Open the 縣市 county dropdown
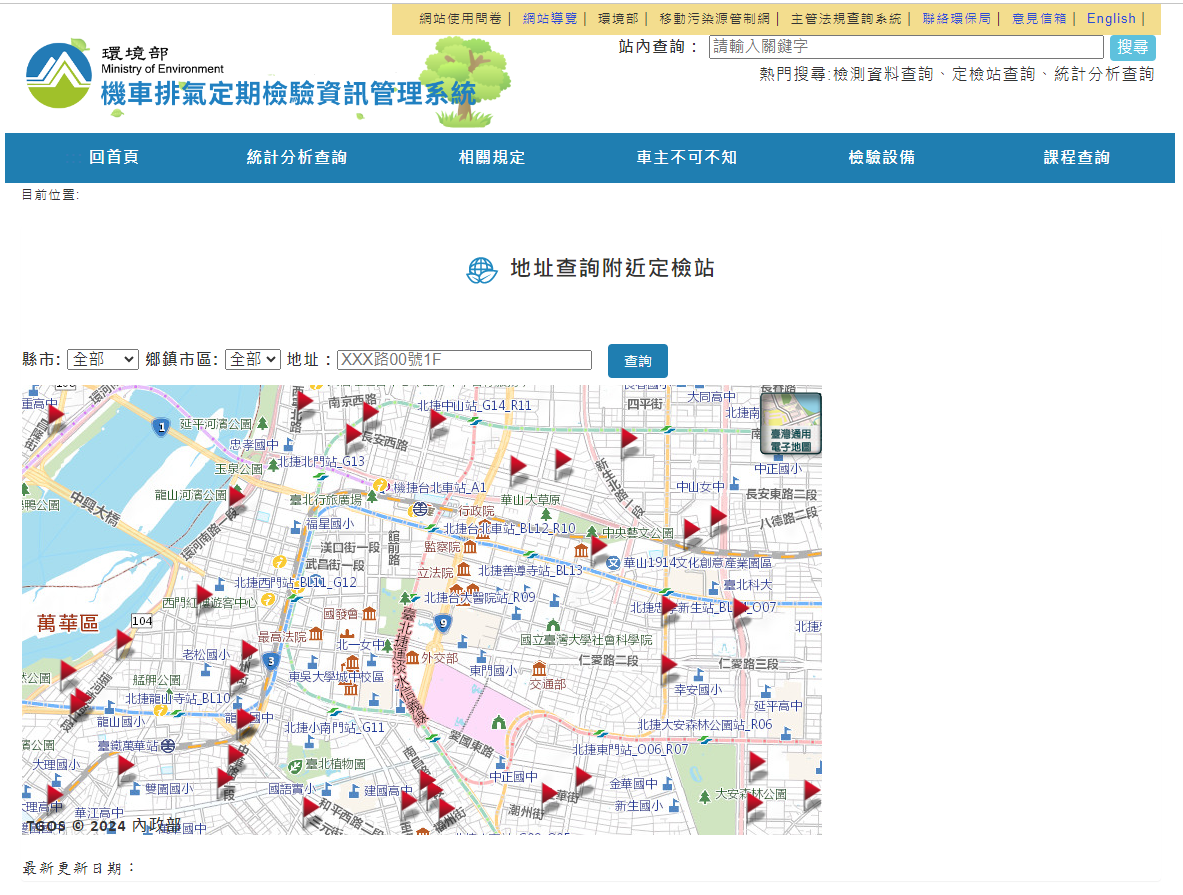Viewport: 1183px width, 895px height. pos(102,359)
